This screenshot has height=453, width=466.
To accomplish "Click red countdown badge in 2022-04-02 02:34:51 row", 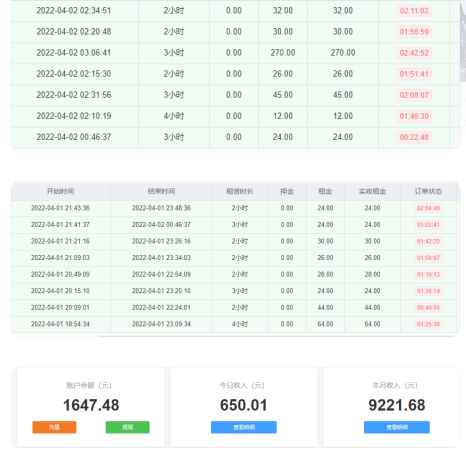I will (x=414, y=11).
